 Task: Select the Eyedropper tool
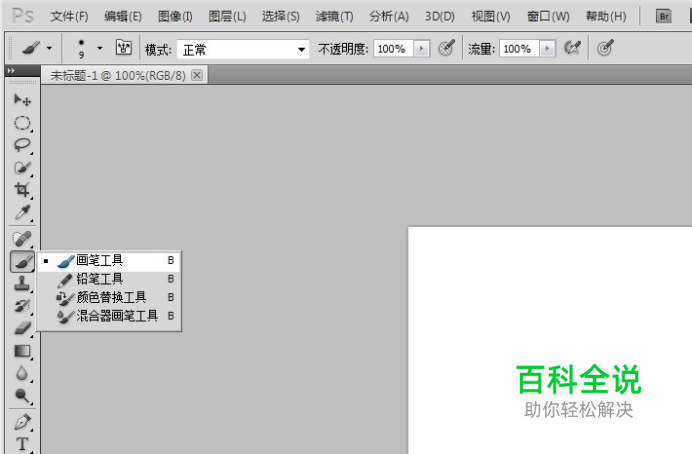coord(22,213)
